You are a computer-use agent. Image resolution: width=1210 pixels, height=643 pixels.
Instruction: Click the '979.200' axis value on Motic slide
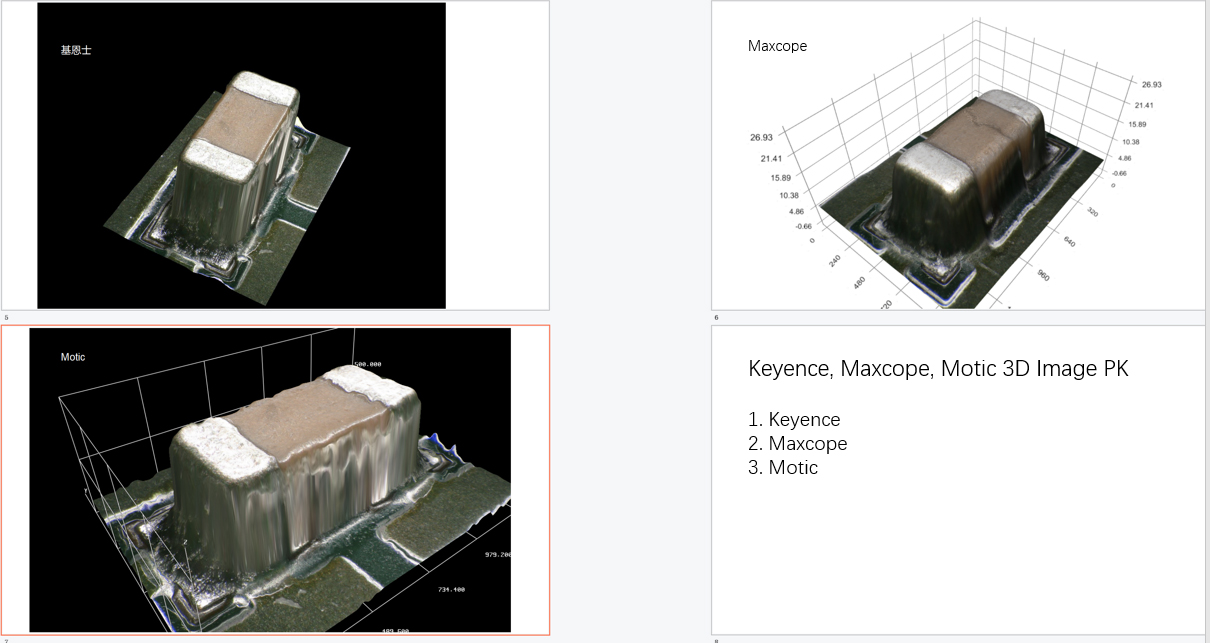tap(497, 553)
